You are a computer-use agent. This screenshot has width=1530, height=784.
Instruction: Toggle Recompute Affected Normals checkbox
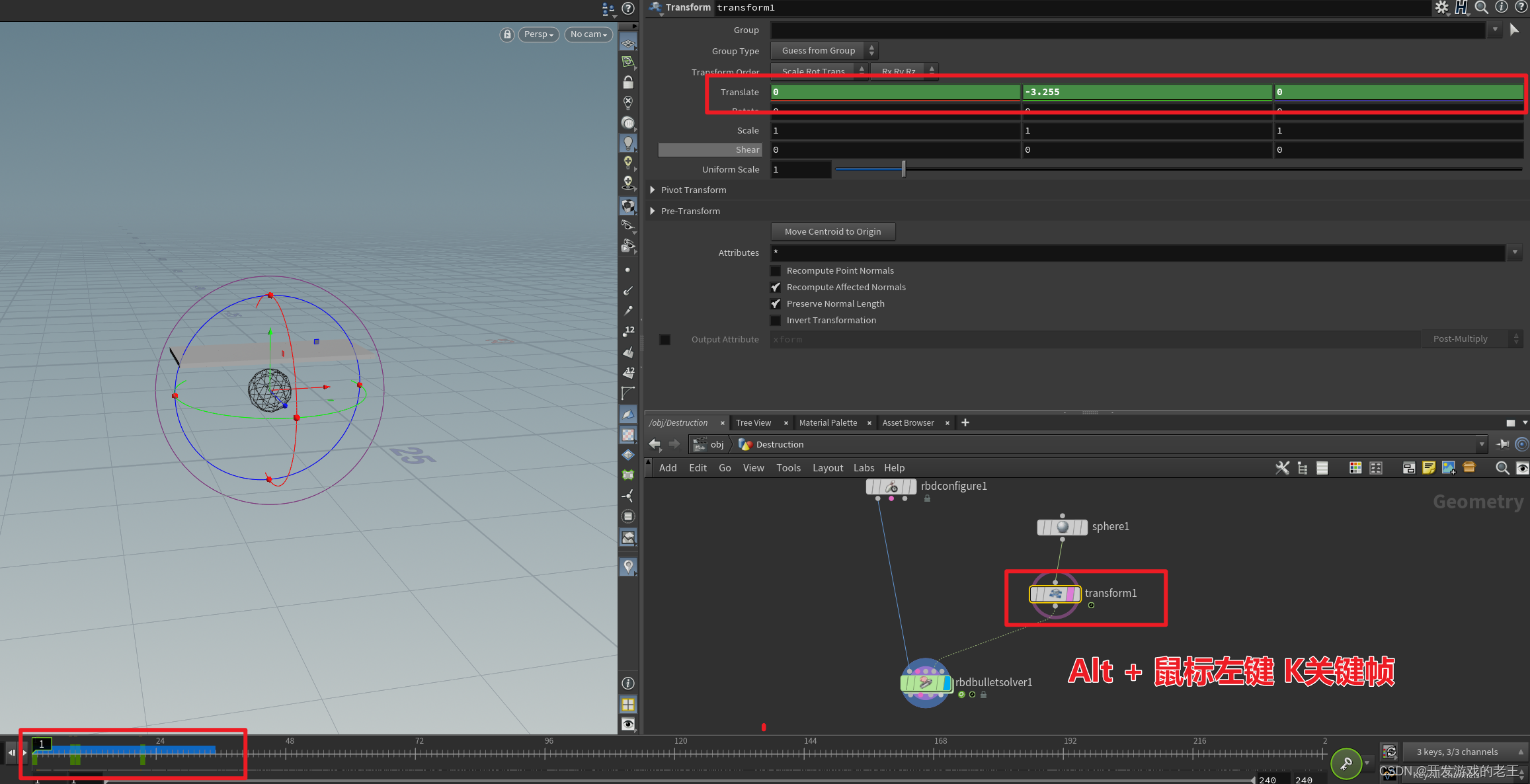776,288
